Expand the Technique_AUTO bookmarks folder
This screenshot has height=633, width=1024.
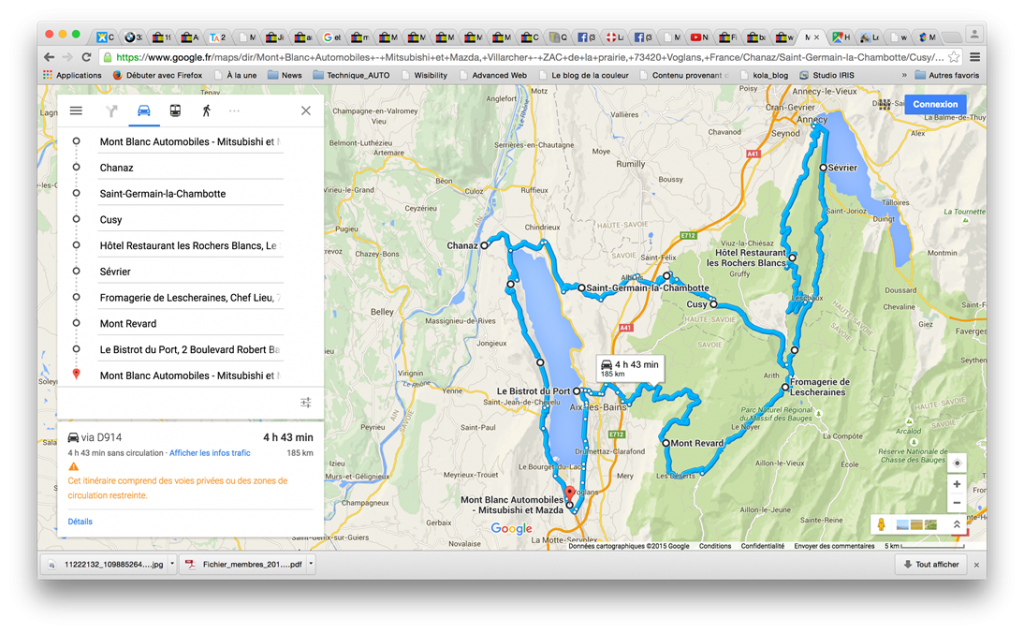[351, 75]
